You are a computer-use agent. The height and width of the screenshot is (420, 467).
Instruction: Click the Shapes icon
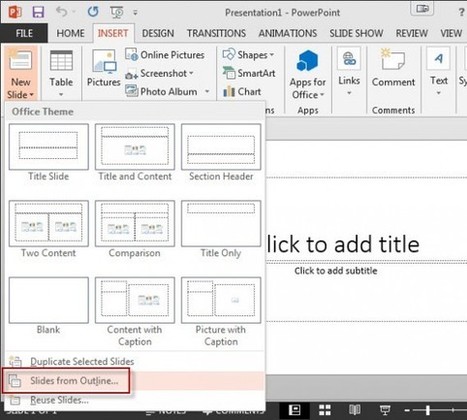[x=229, y=54]
